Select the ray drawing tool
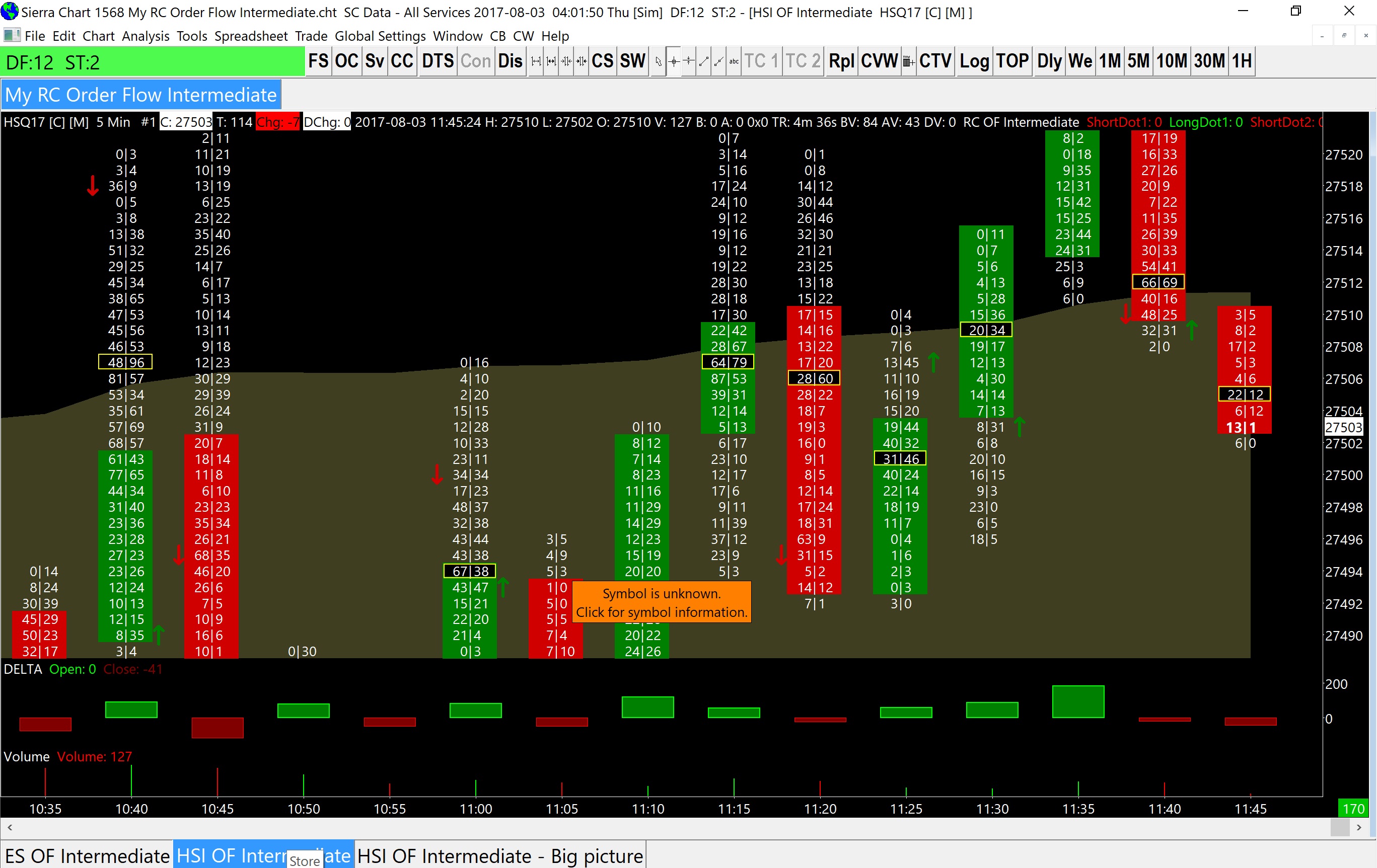Screen dimensions: 1377x868 pos(719,61)
